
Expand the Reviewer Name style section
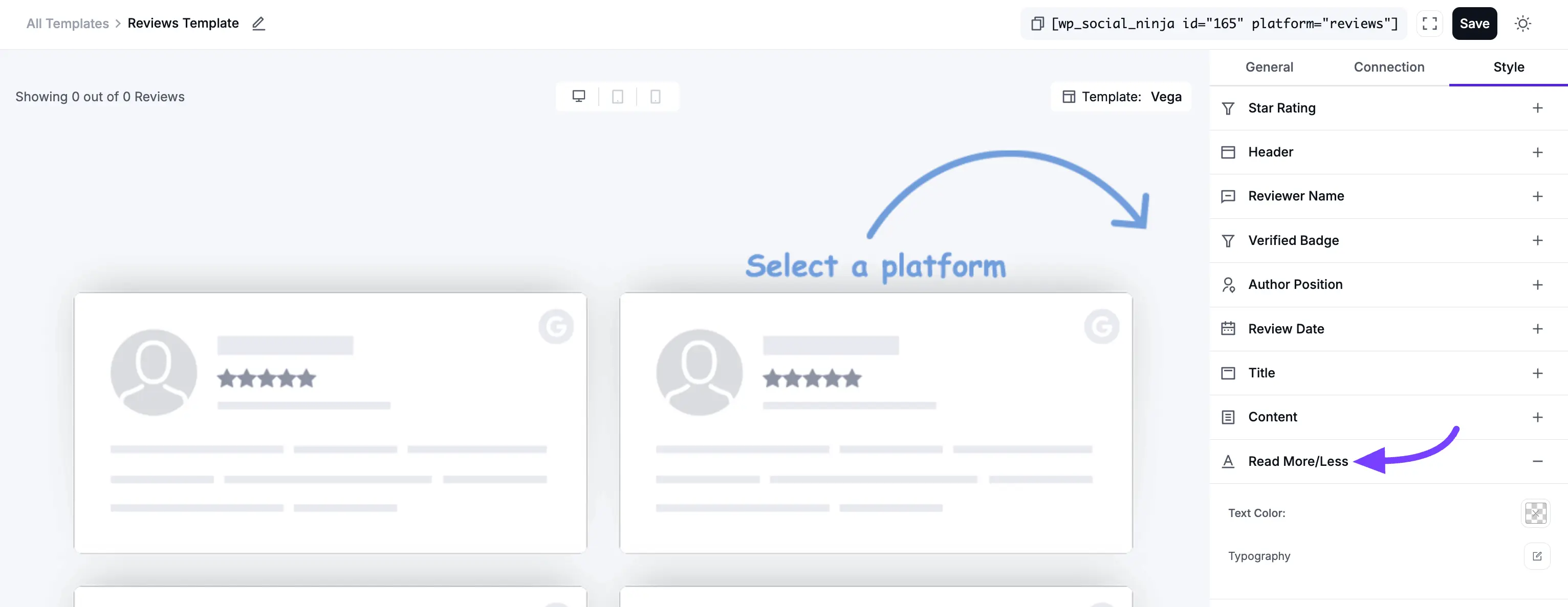coord(1539,196)
